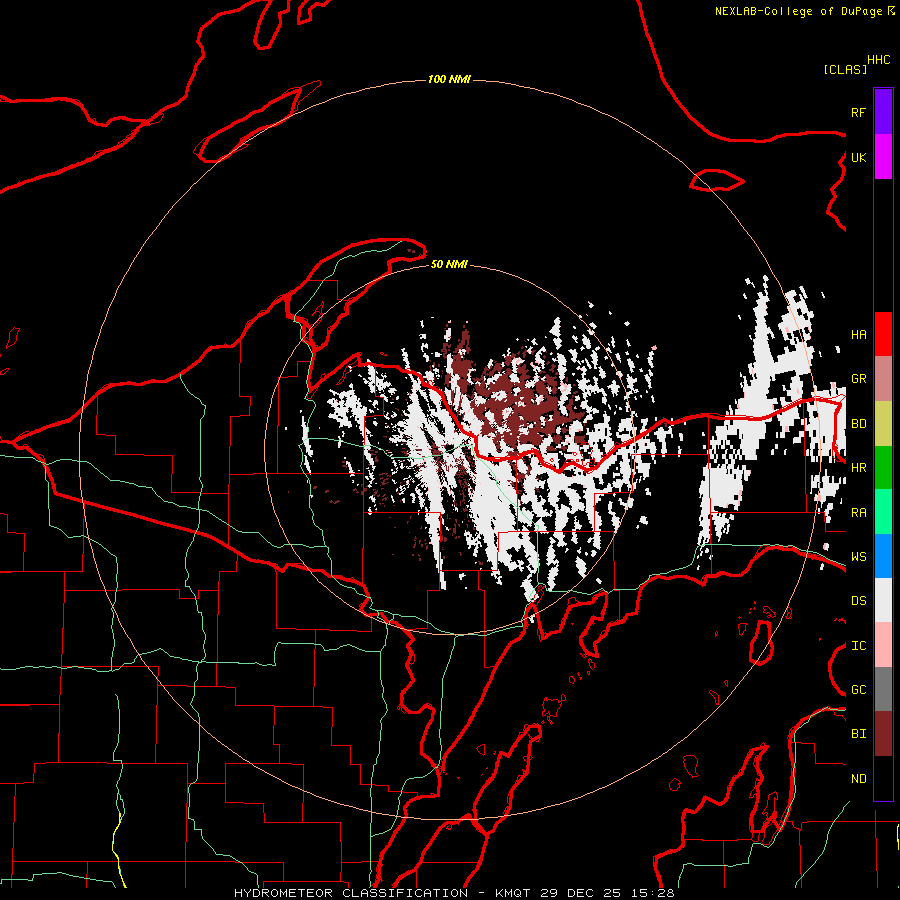Click the BI dark-red legend swatch
The width and height of the screenshot is (900, 900).
[x=883, y=734]
